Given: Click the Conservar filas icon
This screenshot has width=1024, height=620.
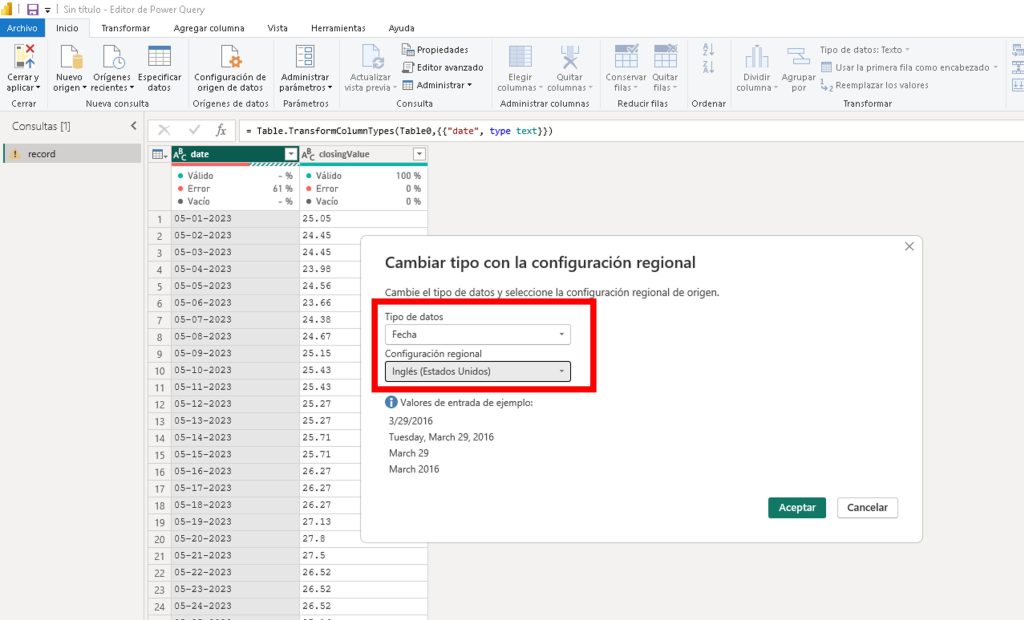Looking at the screenshot, I should coord(626,58).
